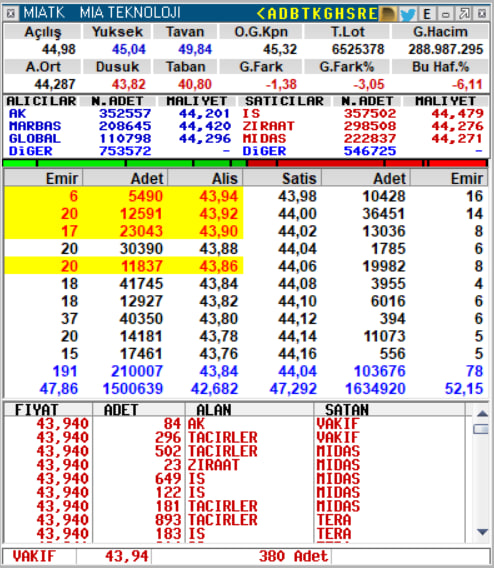Click the sell-side Emir column header
This screenshot has height=568, width=494.
tap(449, 178)
